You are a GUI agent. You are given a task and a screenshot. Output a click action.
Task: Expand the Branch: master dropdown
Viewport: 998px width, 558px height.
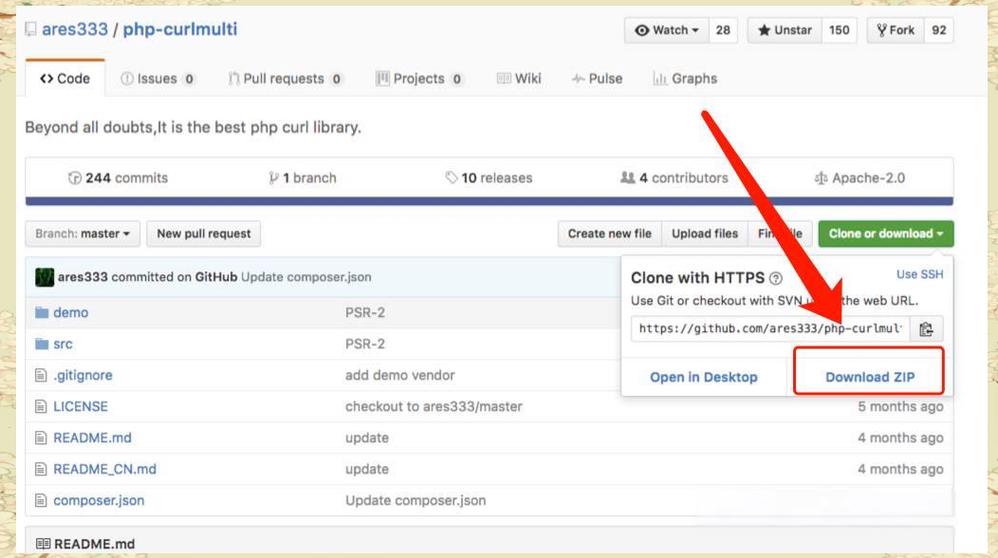[82, 234]
